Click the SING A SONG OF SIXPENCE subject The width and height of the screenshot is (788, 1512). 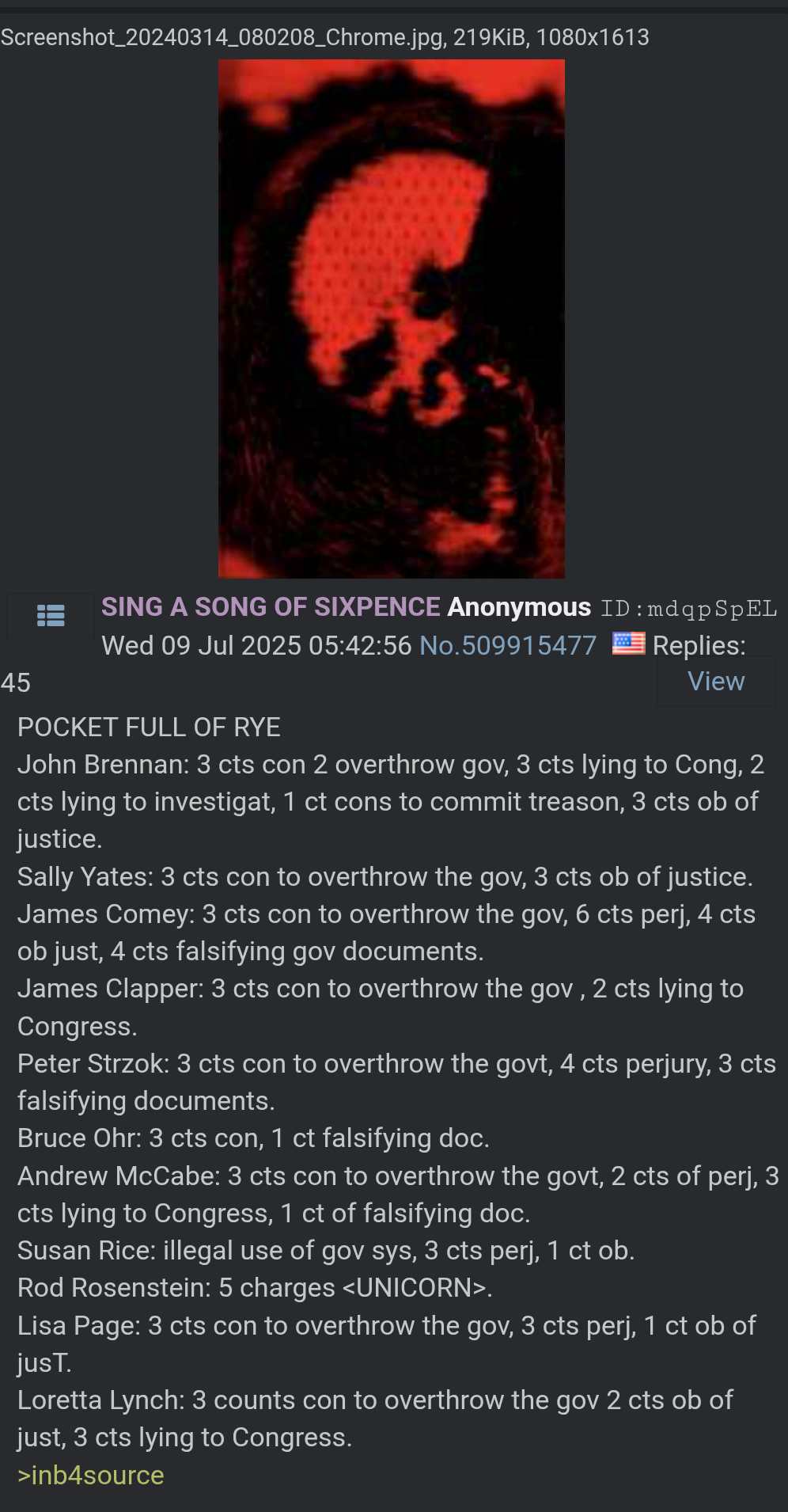click(x=271, y=607)
